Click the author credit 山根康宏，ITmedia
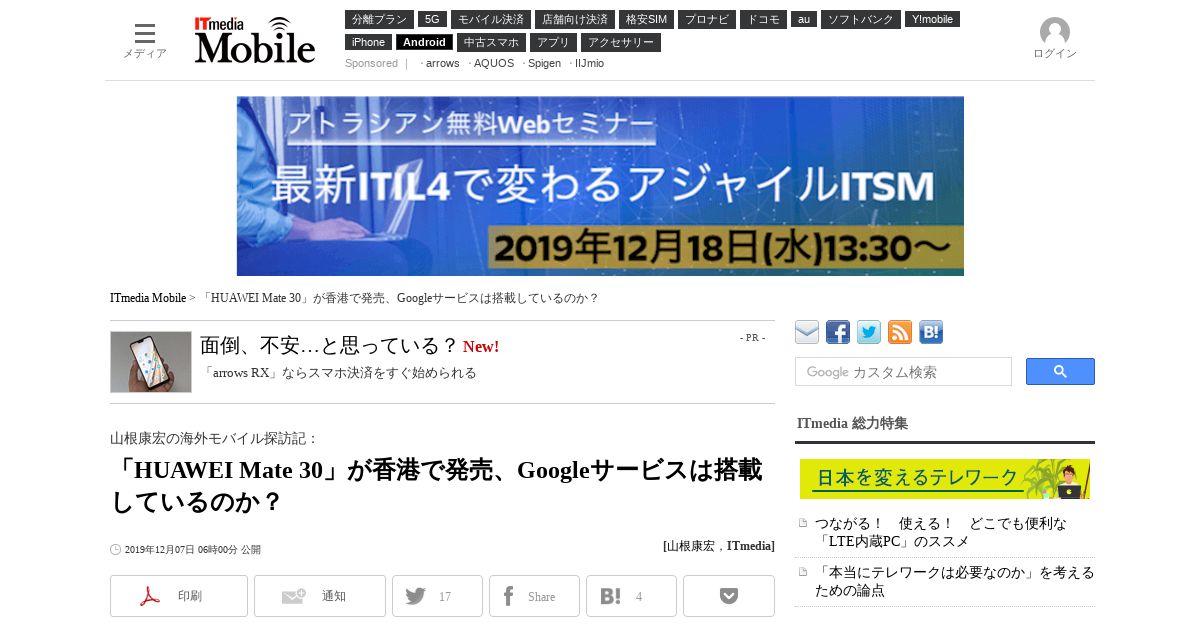Image resolution: width=1200 pixels, height=630 pixels. (x=719, y=546)
